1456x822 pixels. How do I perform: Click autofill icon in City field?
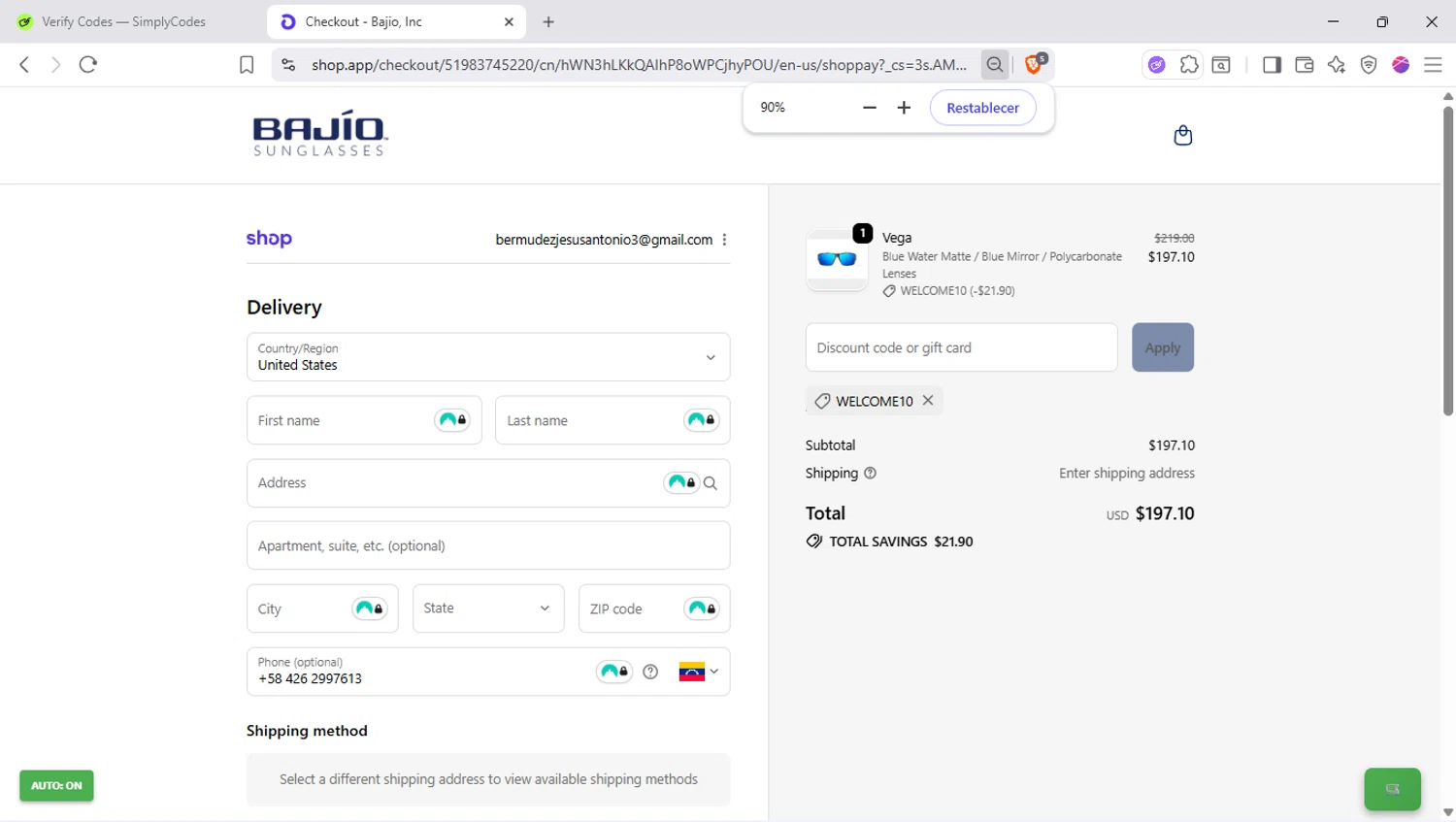370,608
